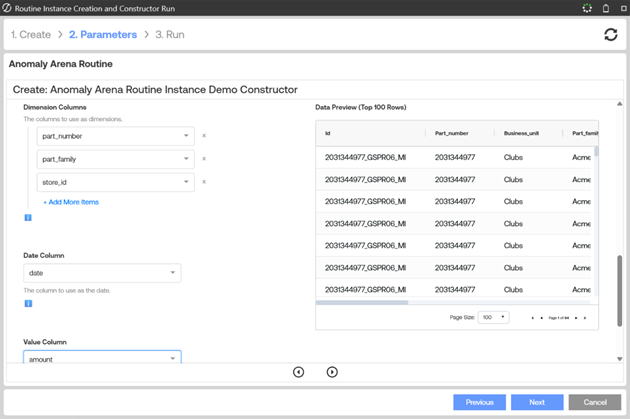Click the form panel vertical scrollbar thumb
This screenshot has height=419, width=630.
click(x=620, y=291)
